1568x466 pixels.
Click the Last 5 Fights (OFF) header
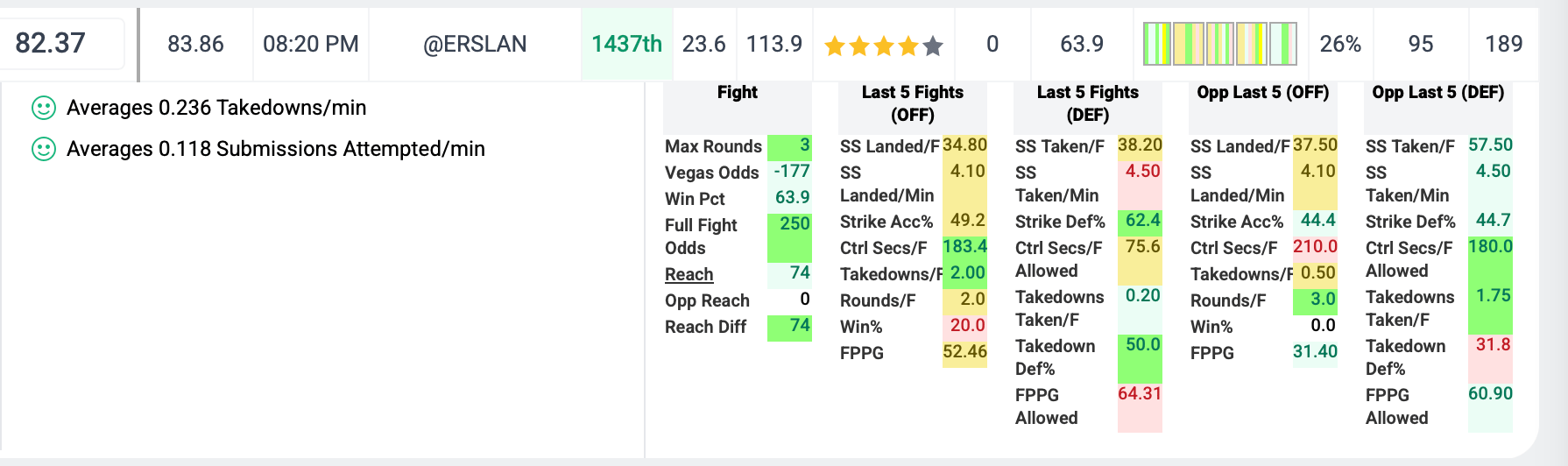(x=913, y=103)
